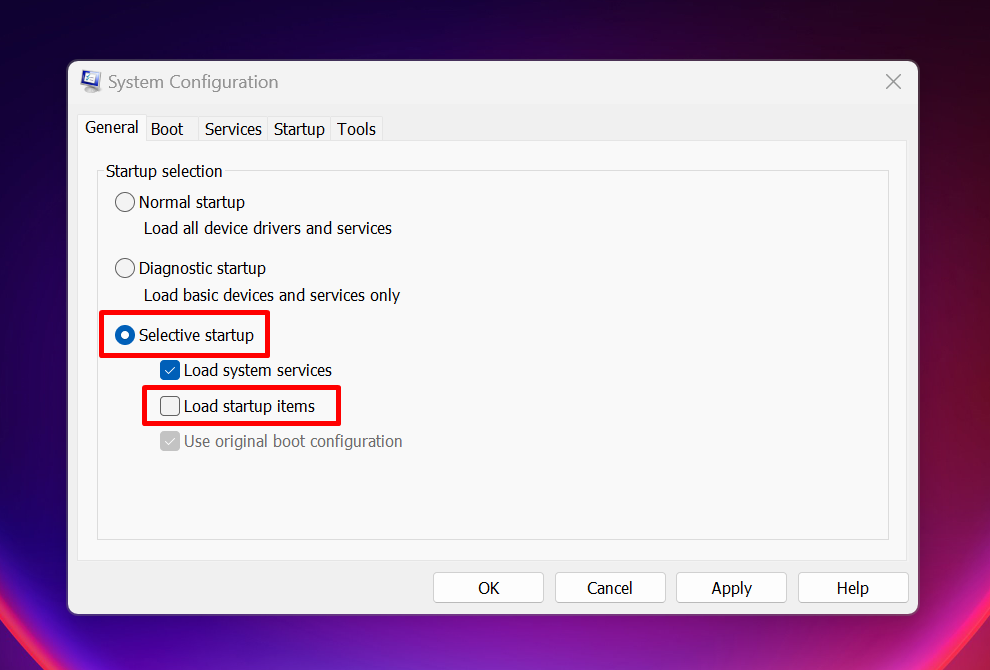The image size is (990, 670).
Task: Click the System Configuration title bar icon
Action: click(x=90, y=81)
